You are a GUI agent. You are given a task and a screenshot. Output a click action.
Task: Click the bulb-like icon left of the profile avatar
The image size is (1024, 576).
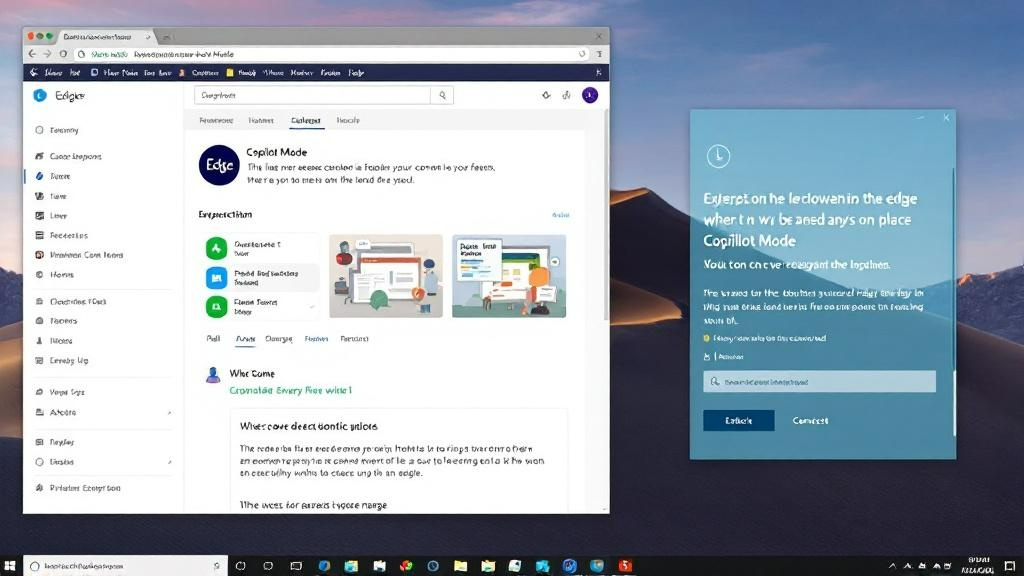tap(566, 95)
